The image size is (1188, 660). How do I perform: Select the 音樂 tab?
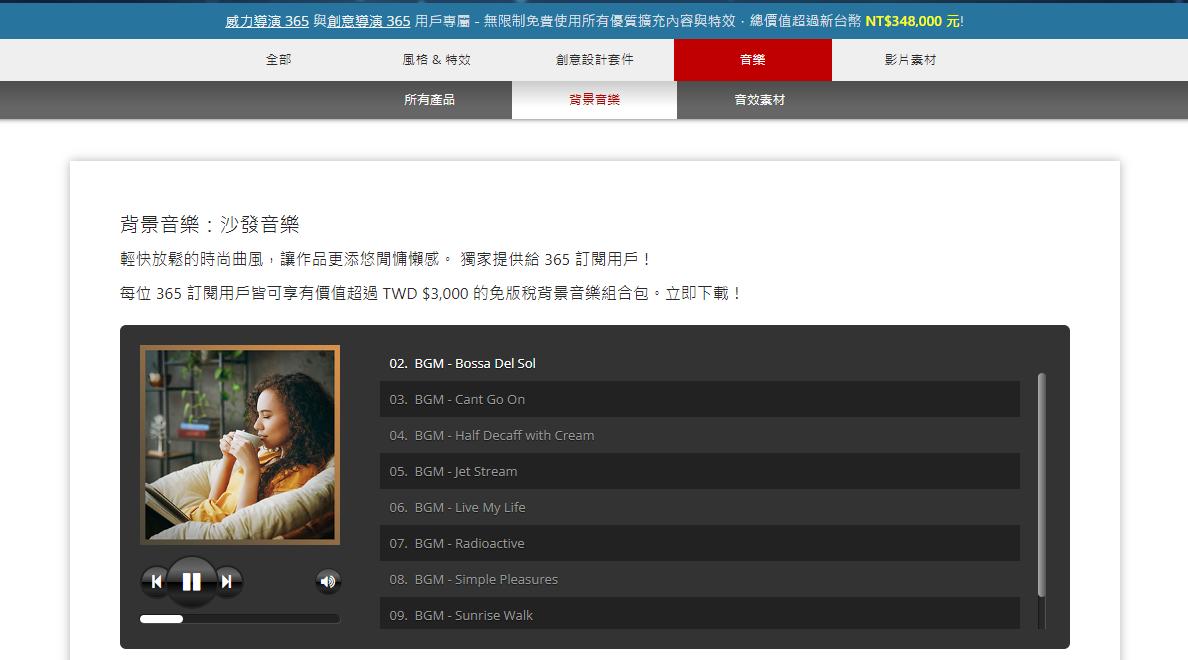click(x=752, y=60)
